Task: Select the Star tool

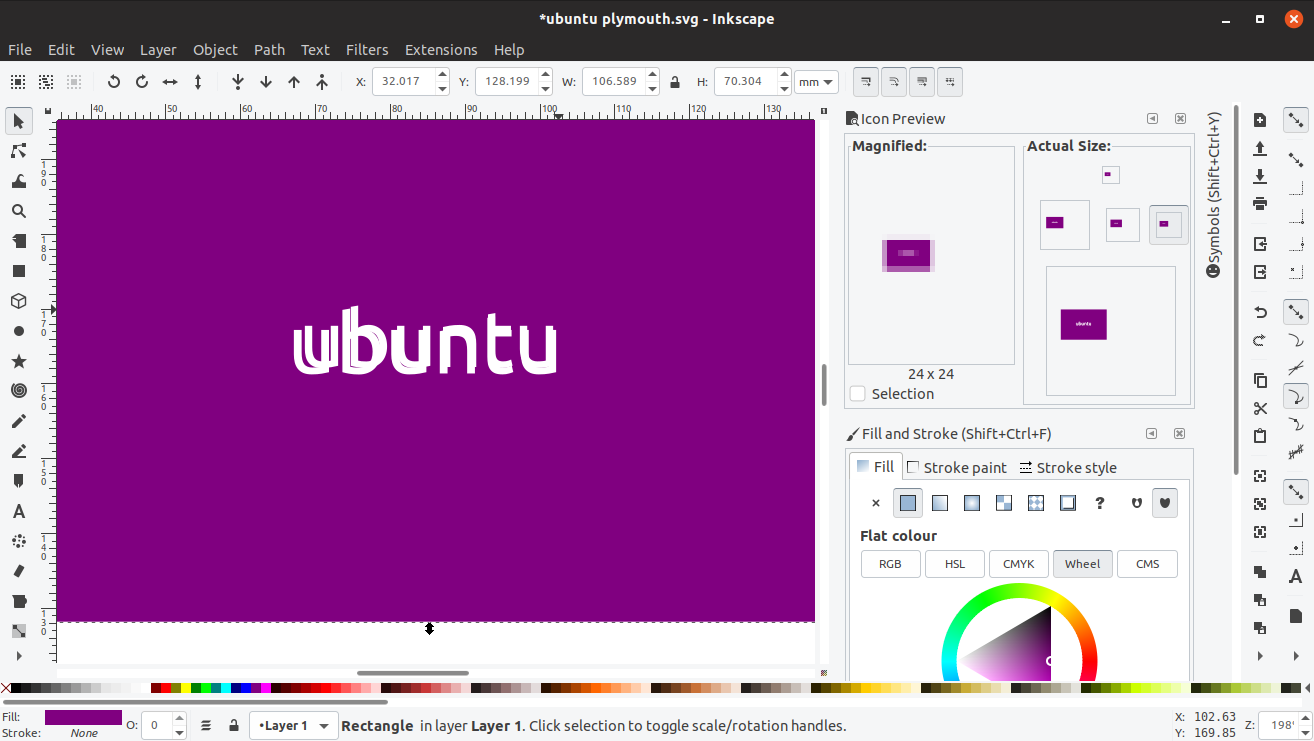Action: click(x=18, y=361)
